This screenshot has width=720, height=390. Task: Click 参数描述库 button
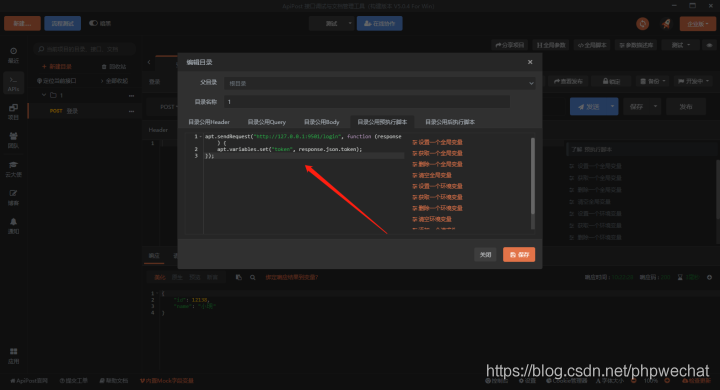[x=636, y=45]
